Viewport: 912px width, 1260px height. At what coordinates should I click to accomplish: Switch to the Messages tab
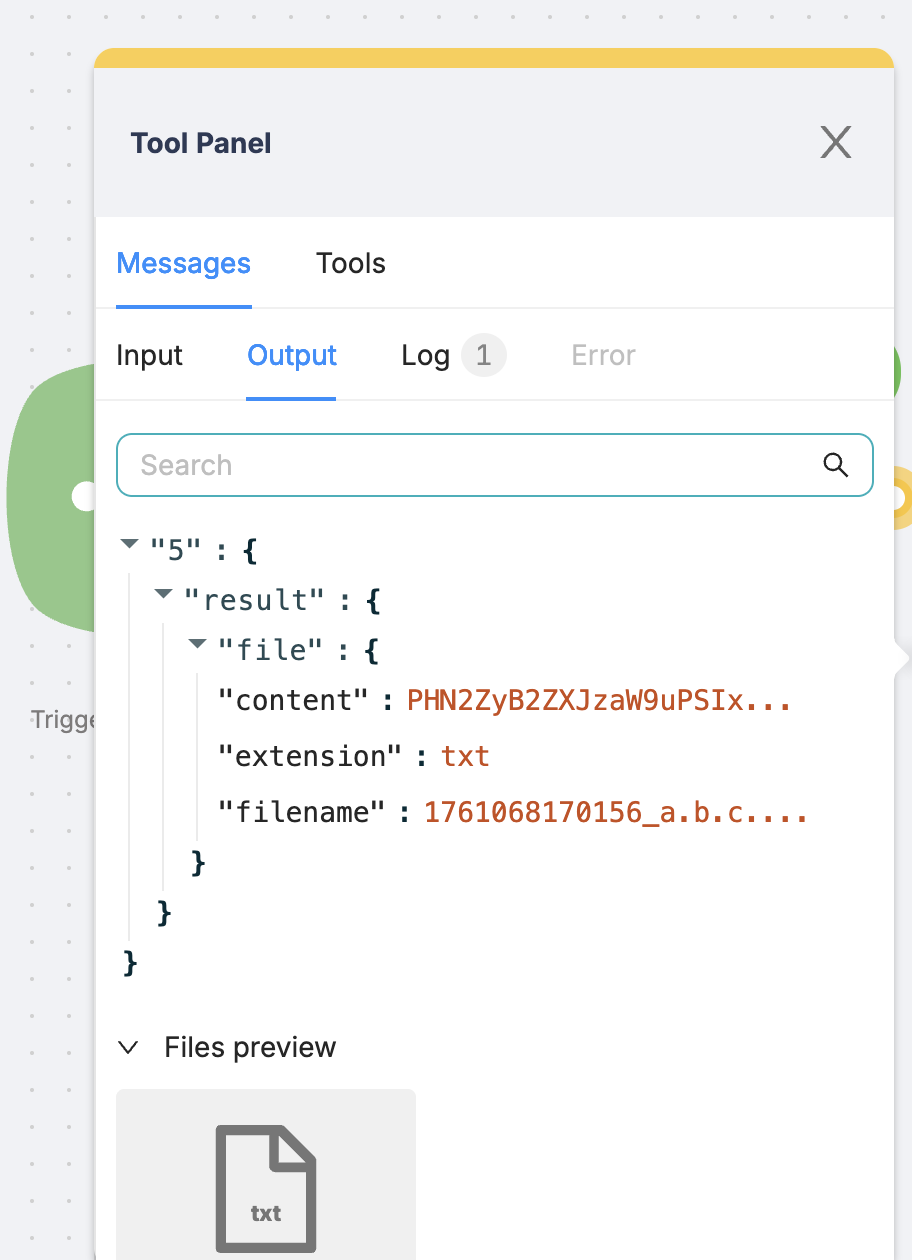point(184,263)
